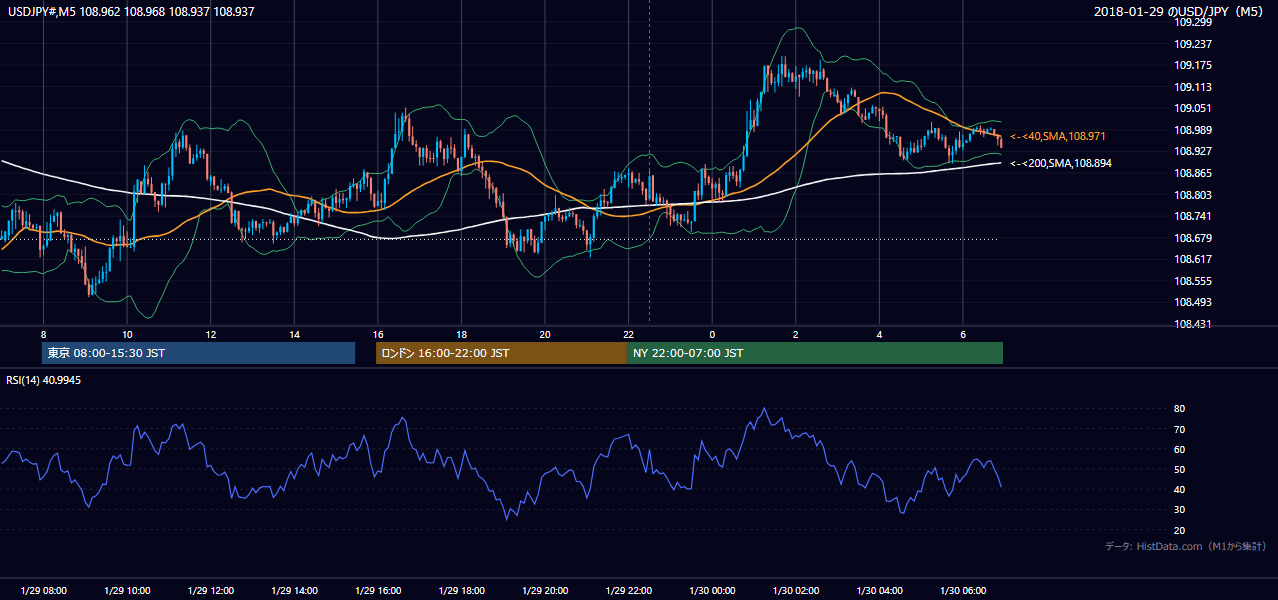Click price level 108.741 on the axis
The width and height of the screenshot is (1278, 600).
tap(1193, 216)
